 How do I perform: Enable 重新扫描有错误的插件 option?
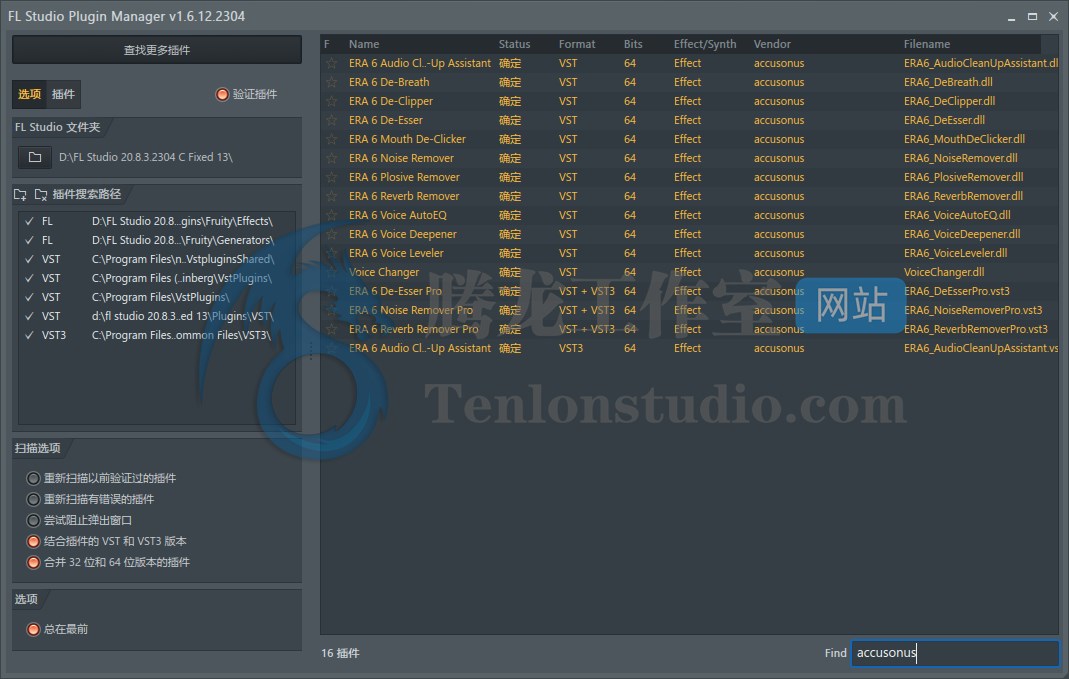(33, 499)
